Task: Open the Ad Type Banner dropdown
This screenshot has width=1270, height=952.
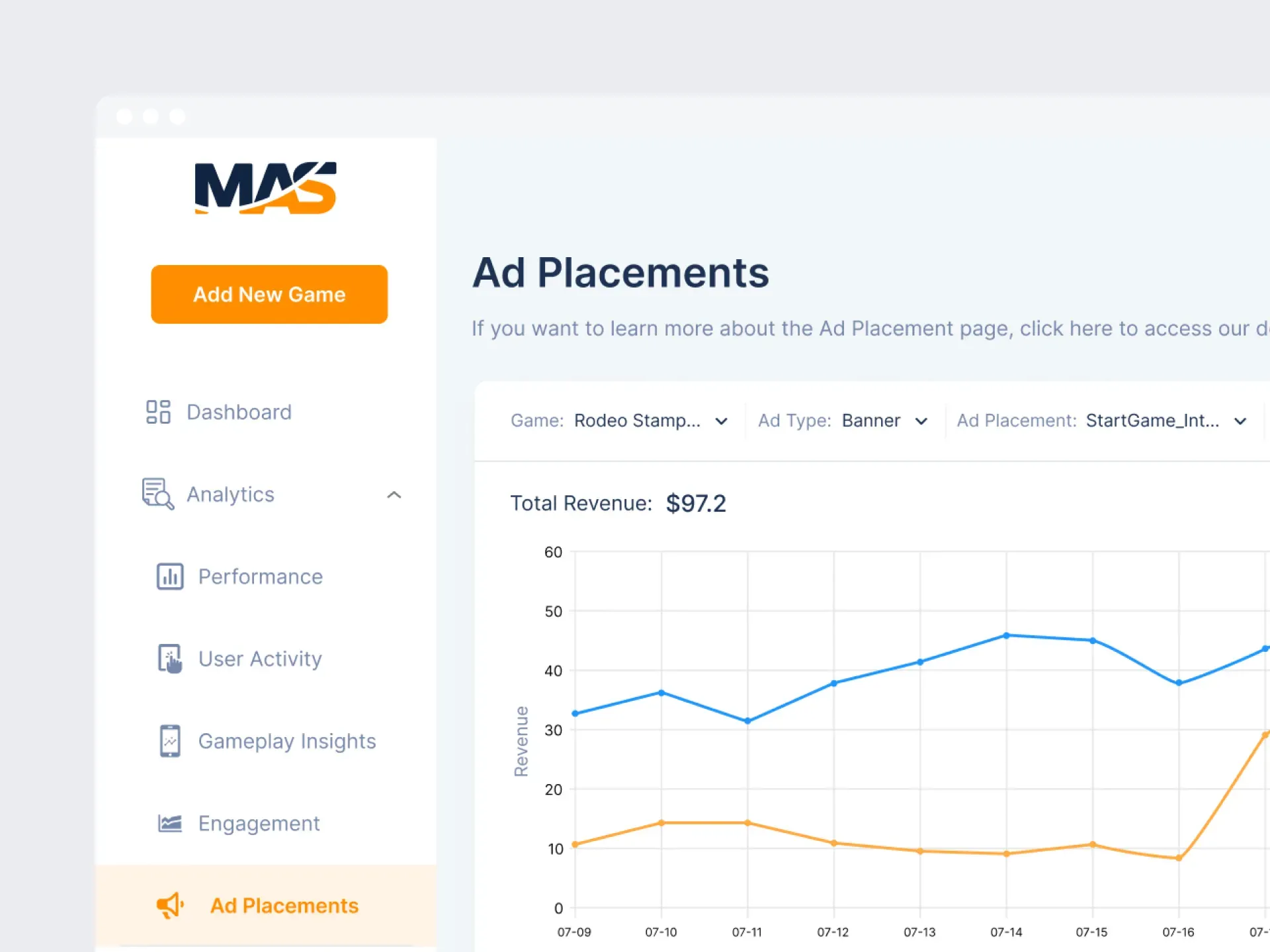Action: click(x=843, y=421)
